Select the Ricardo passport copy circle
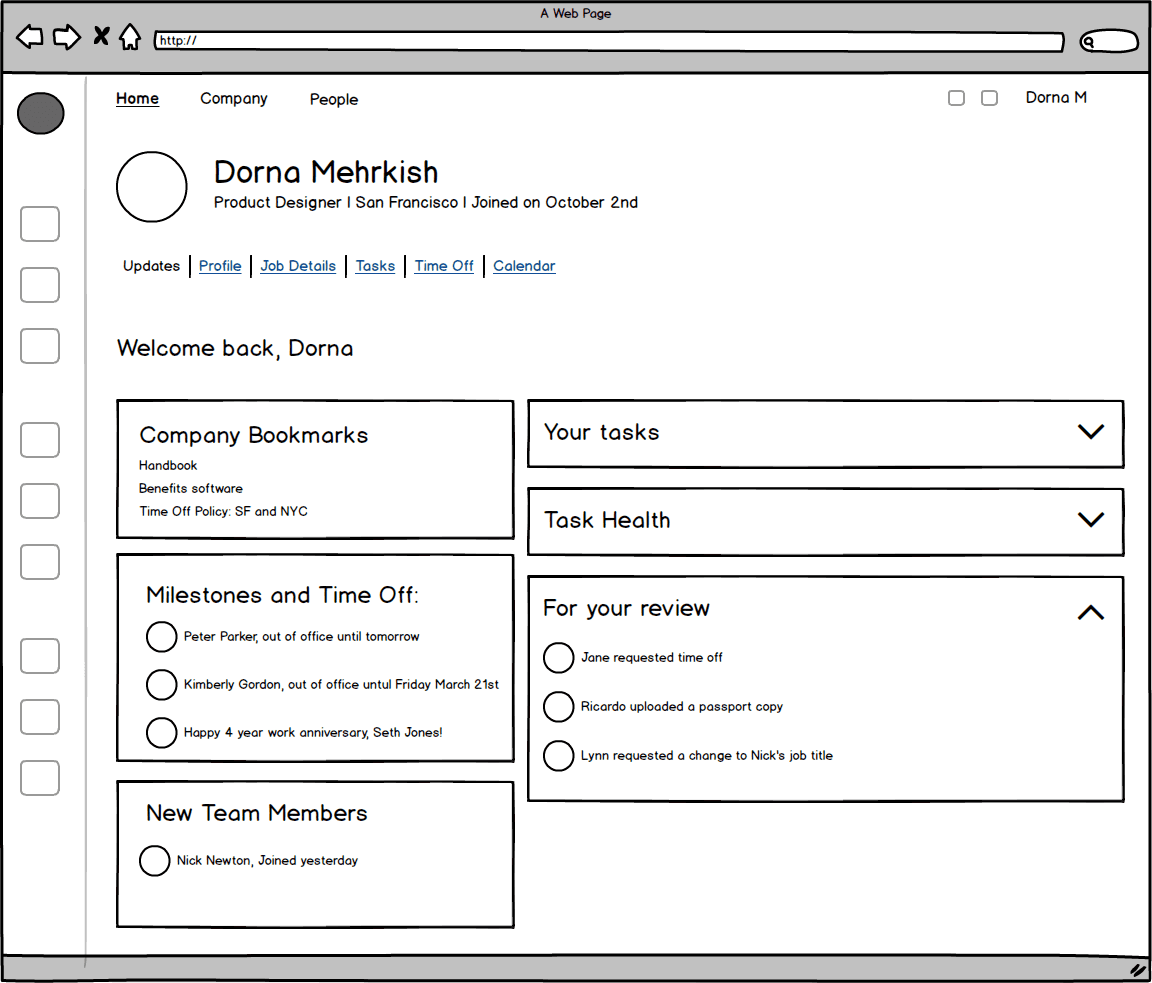 tap(558, 707)
